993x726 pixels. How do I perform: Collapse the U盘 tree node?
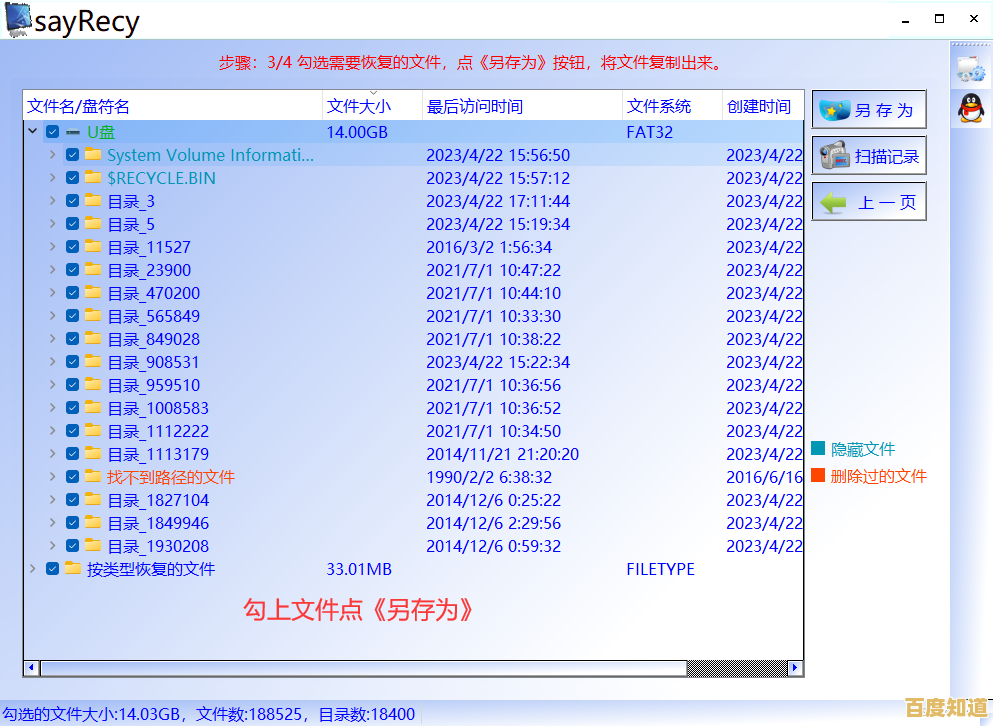(x=32, y=131)
